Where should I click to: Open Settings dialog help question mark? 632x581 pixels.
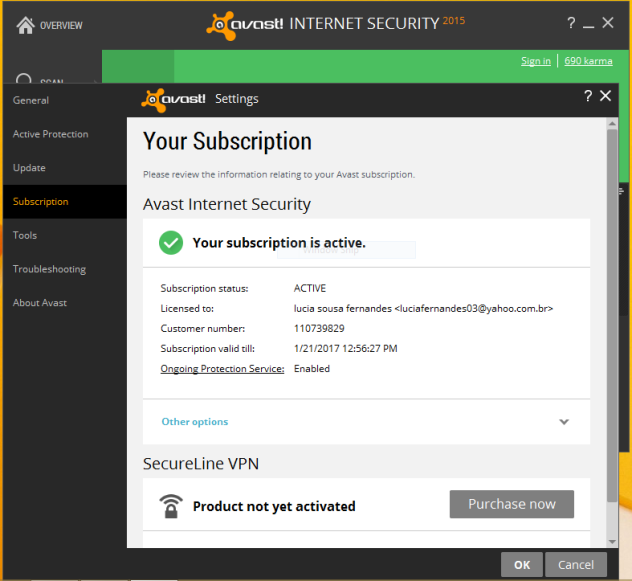(588, 96)
